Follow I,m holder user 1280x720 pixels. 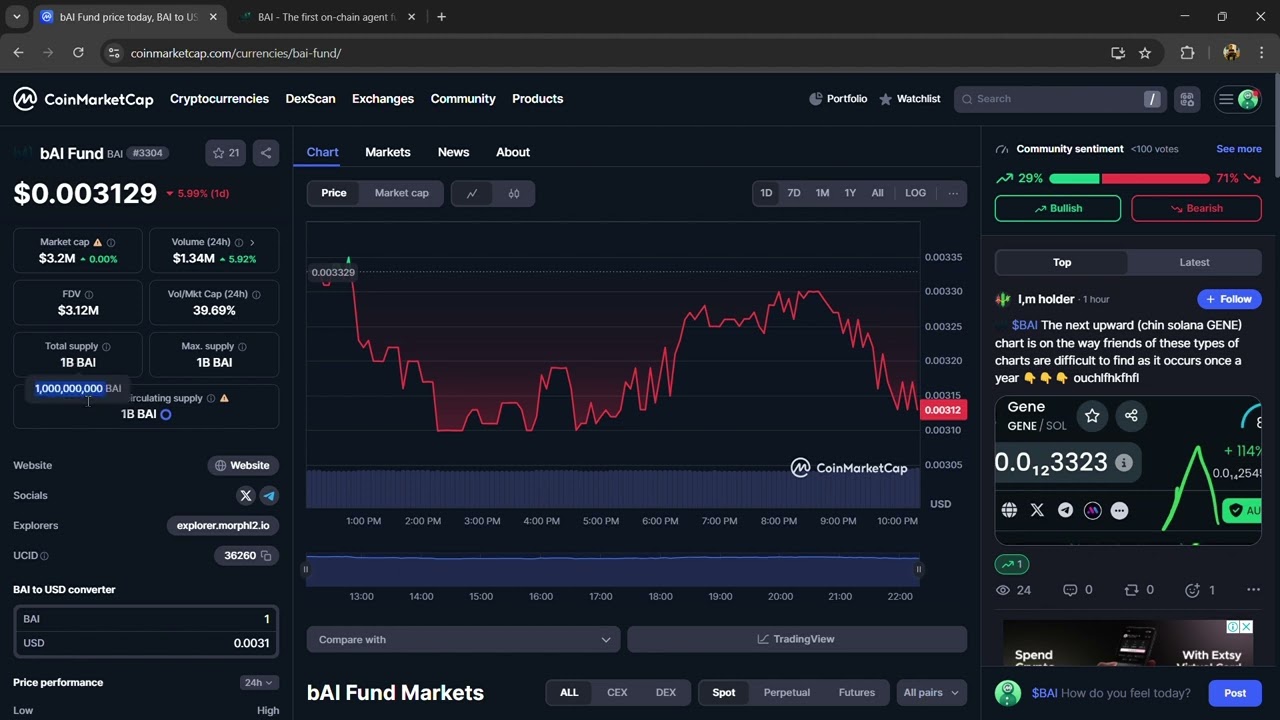click(x=1229, y=299)
